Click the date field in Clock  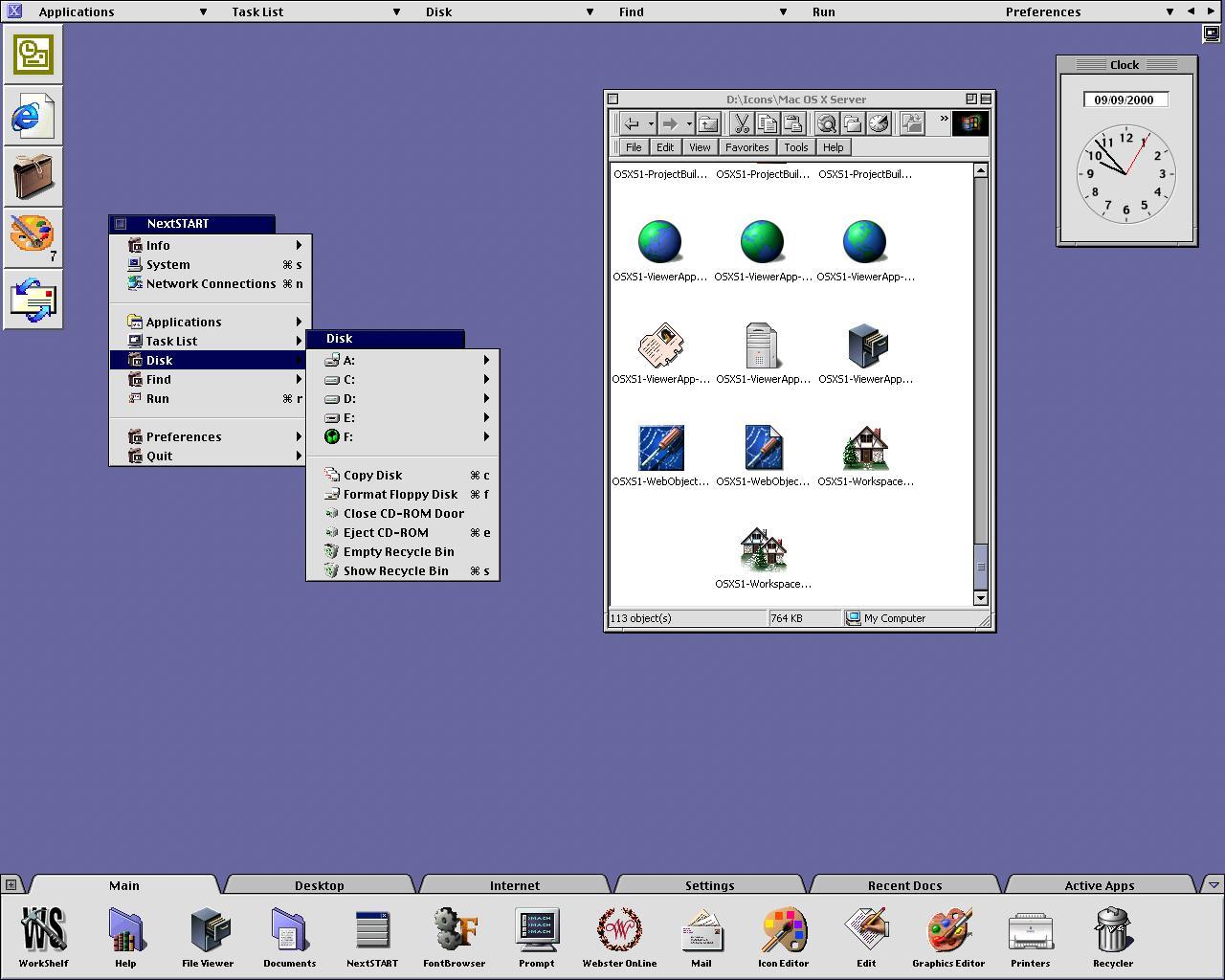click(1125, 100)
